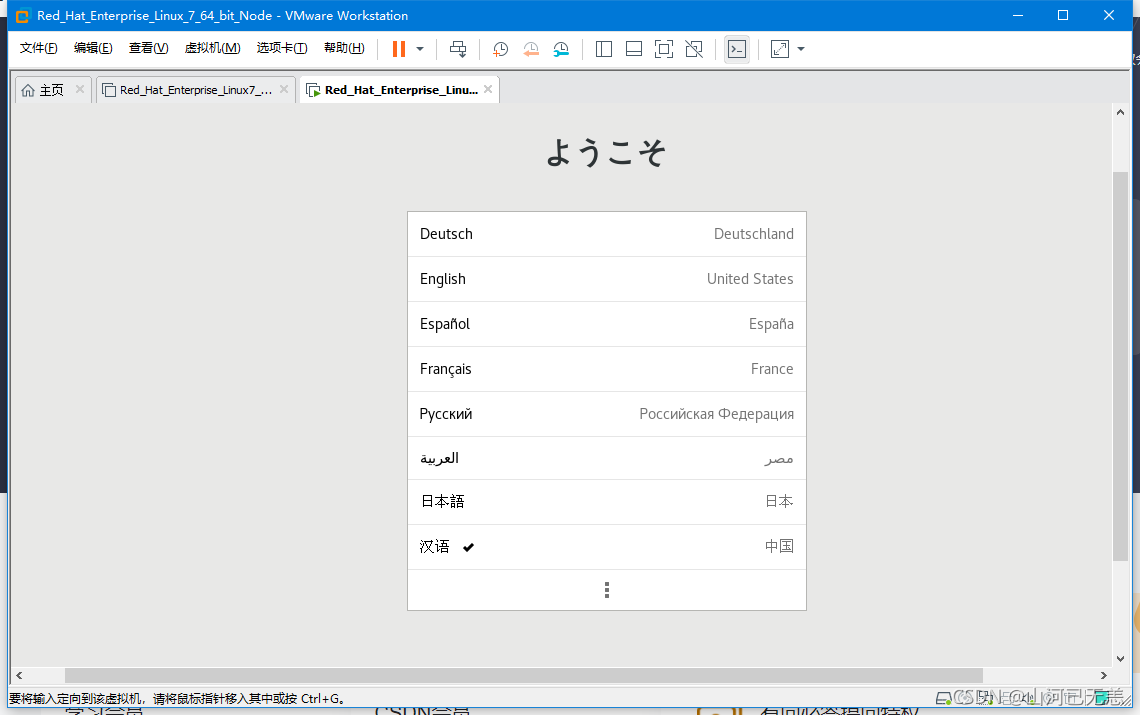Screen dimensions: 1140x715
Task: Toggle the library sidebar panel icon
Action: coord(603,49)
